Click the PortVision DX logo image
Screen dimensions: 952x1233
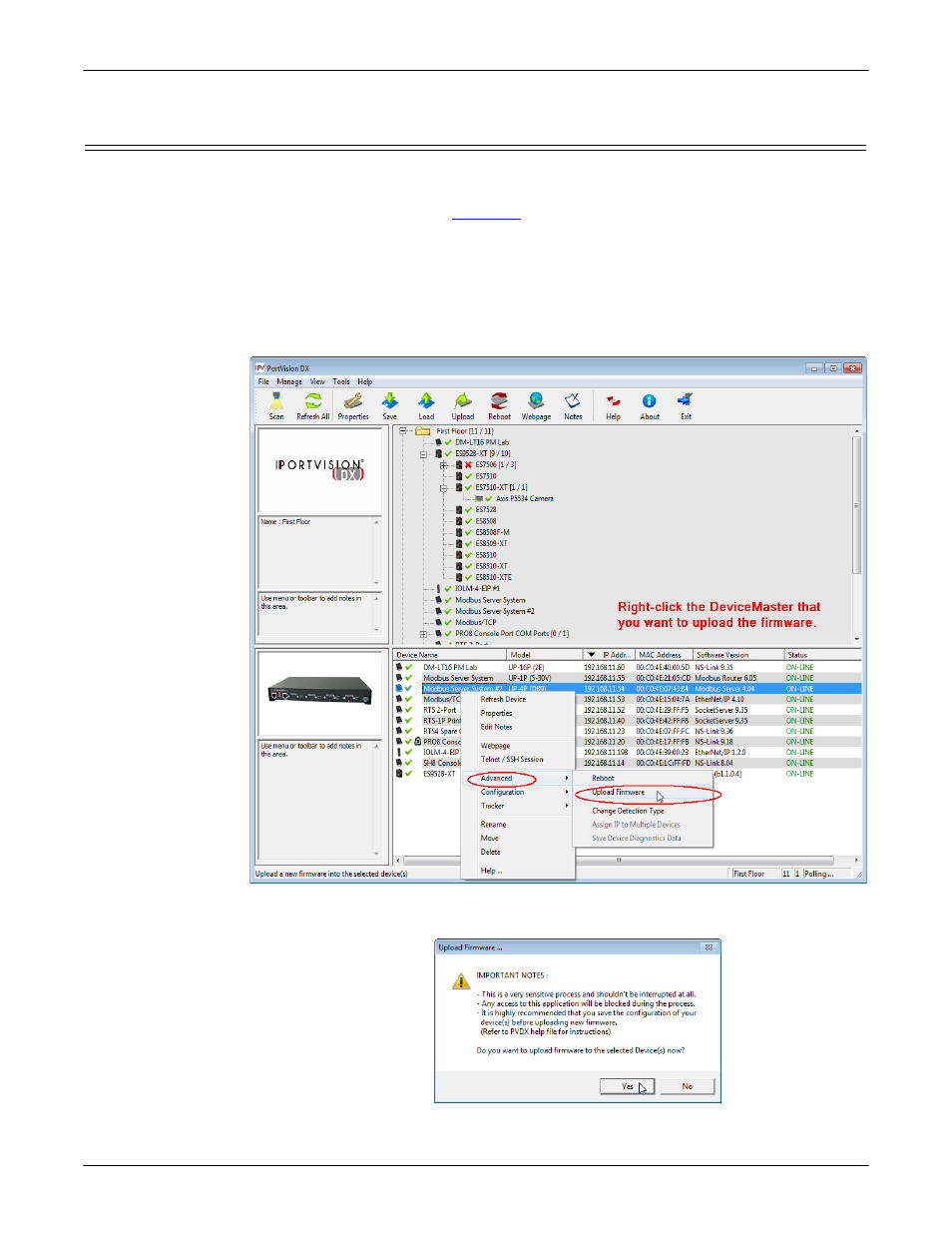click(319, 469)
